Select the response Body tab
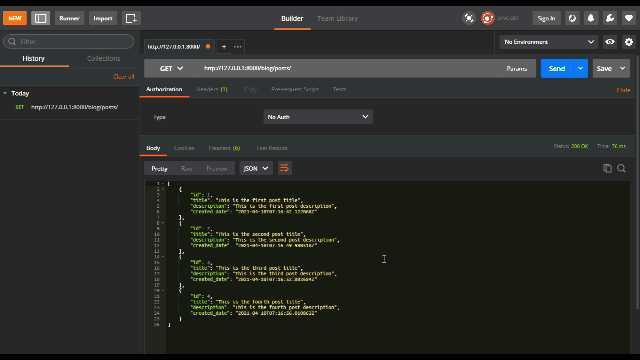This screenshot has width=640, height=360. tap(153, 148)
